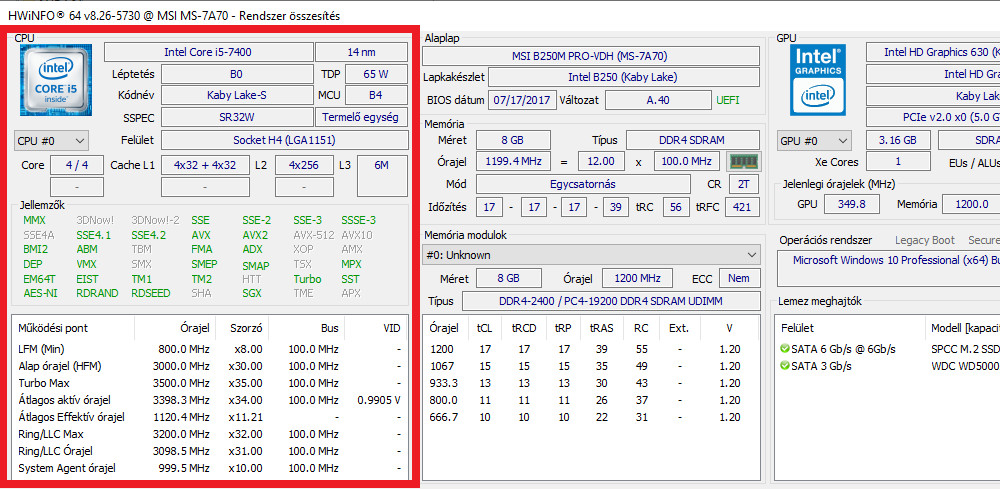This screenshot has width=1000, height=489.
Task: Click the ECC 'Nem' value box
Action: pos(738,279)
